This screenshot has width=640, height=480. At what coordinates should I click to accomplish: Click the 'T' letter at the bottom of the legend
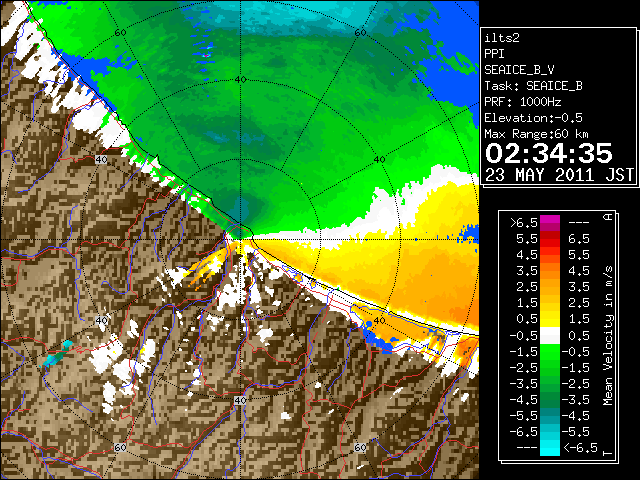point(608,453)
